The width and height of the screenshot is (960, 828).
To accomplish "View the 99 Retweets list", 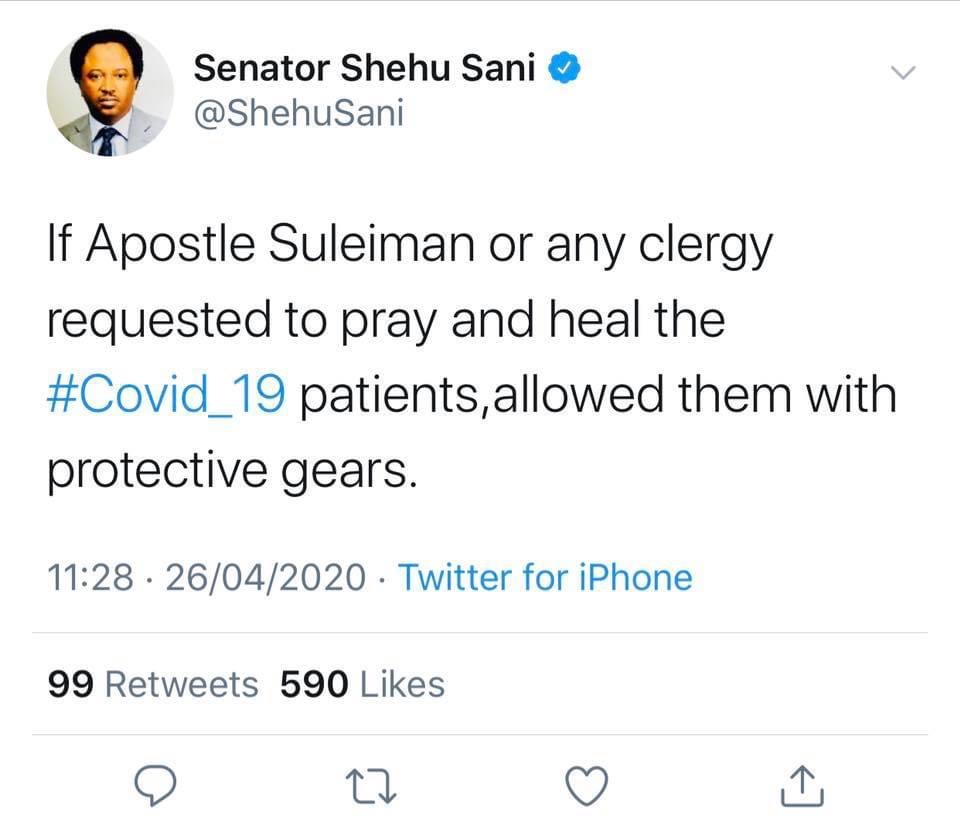I will (152, 684).
